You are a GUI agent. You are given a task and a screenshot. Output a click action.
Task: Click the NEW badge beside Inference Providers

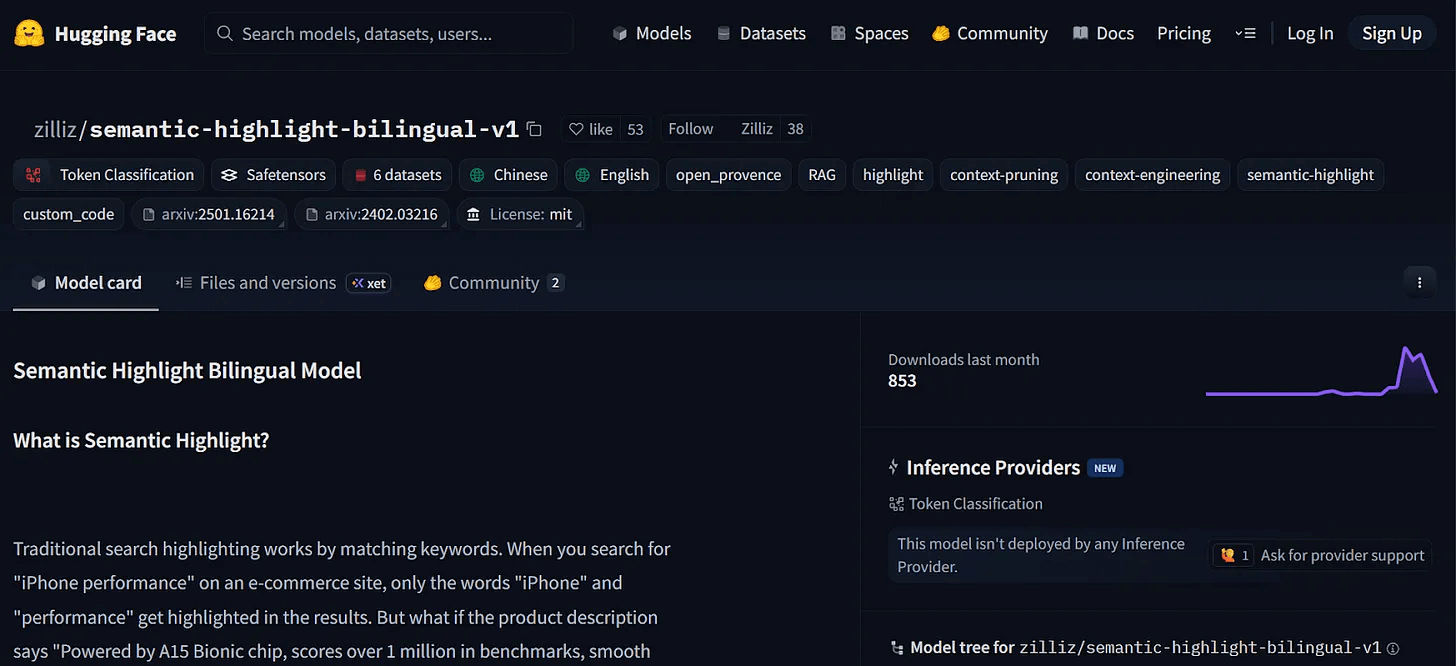[1105, 468]
